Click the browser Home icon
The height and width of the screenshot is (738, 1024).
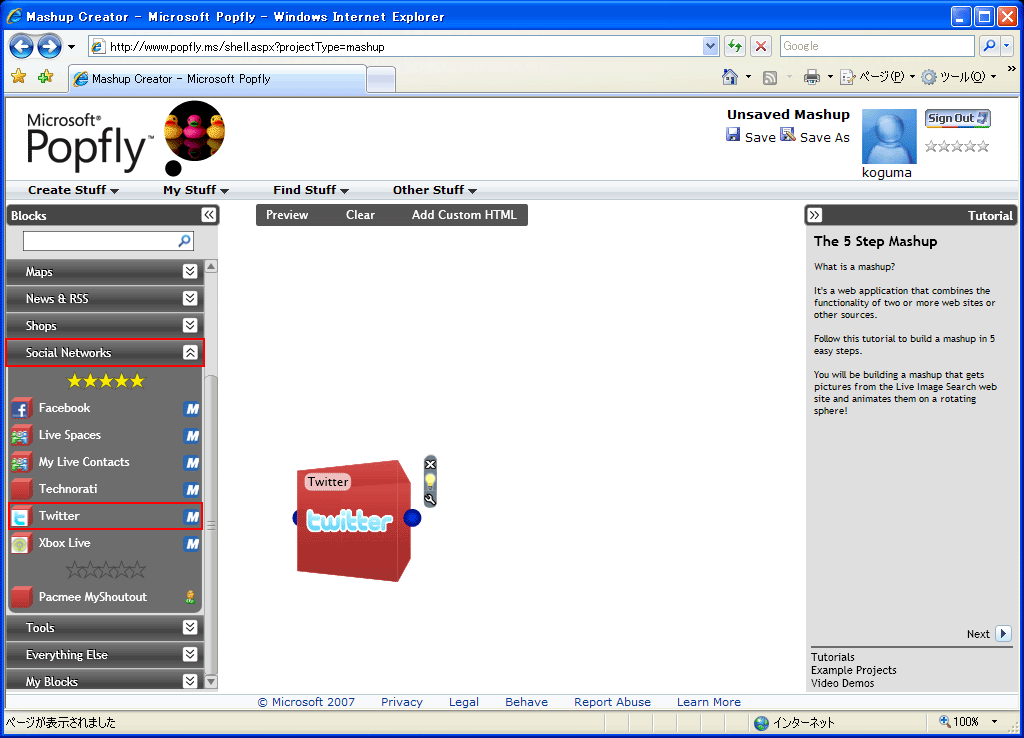coord(729,77)
